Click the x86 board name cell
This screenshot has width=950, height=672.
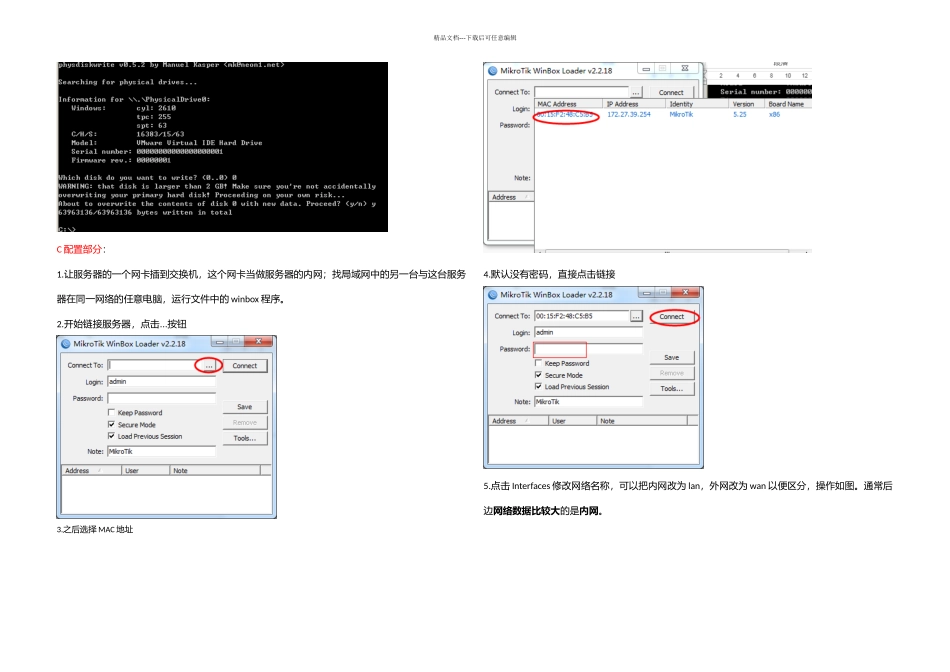(774, 115)
